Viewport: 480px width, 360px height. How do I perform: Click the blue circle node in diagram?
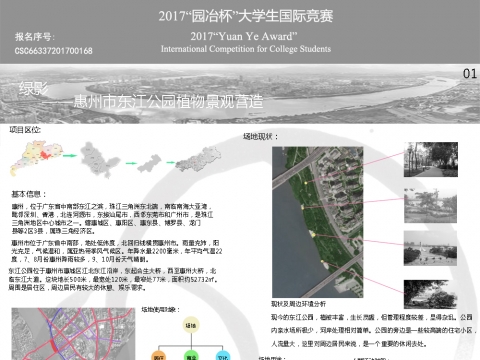tap(223, 355)
